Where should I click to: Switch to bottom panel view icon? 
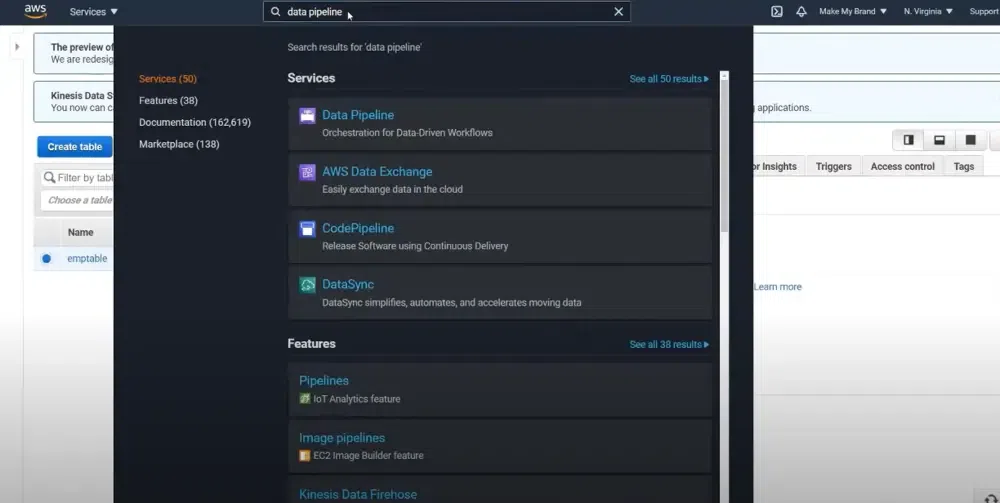coord(939,140)
